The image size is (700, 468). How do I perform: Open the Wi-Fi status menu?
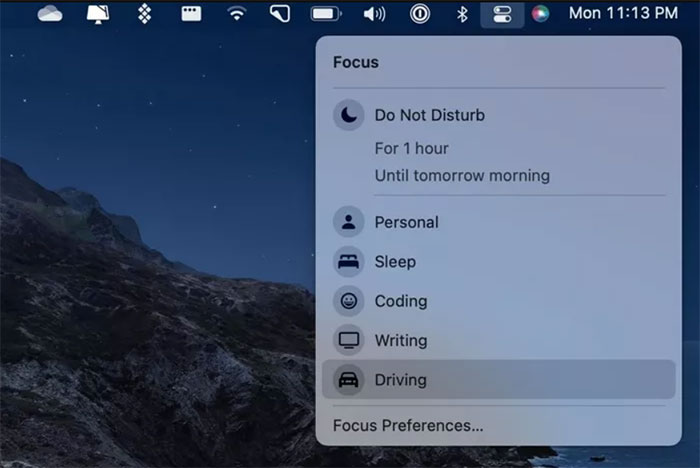click(x=236, y=14)
